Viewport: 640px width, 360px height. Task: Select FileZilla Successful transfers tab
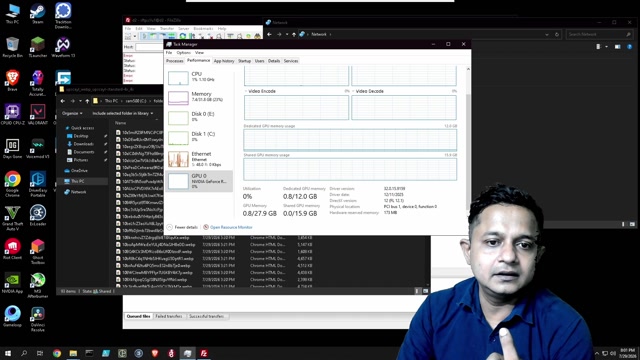click(207, 316)
